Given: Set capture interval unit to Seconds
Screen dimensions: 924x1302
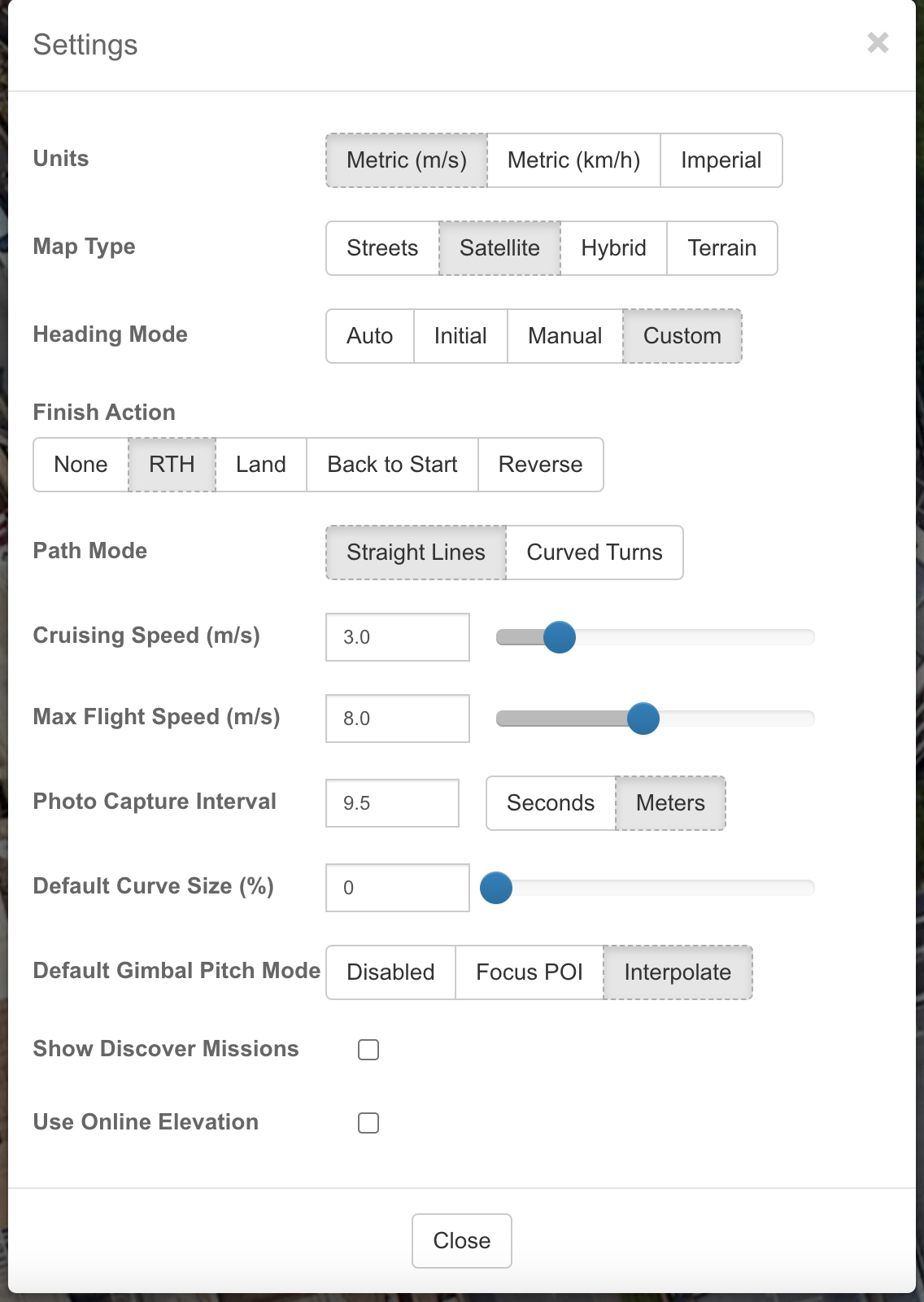Looking at the screenshot, I should click(551, 803).
